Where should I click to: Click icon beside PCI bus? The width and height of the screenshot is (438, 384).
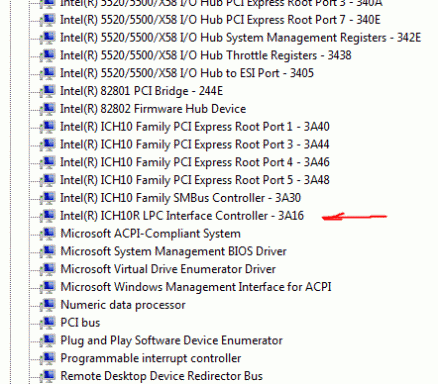pyautogui.click(x=48, y=322)
